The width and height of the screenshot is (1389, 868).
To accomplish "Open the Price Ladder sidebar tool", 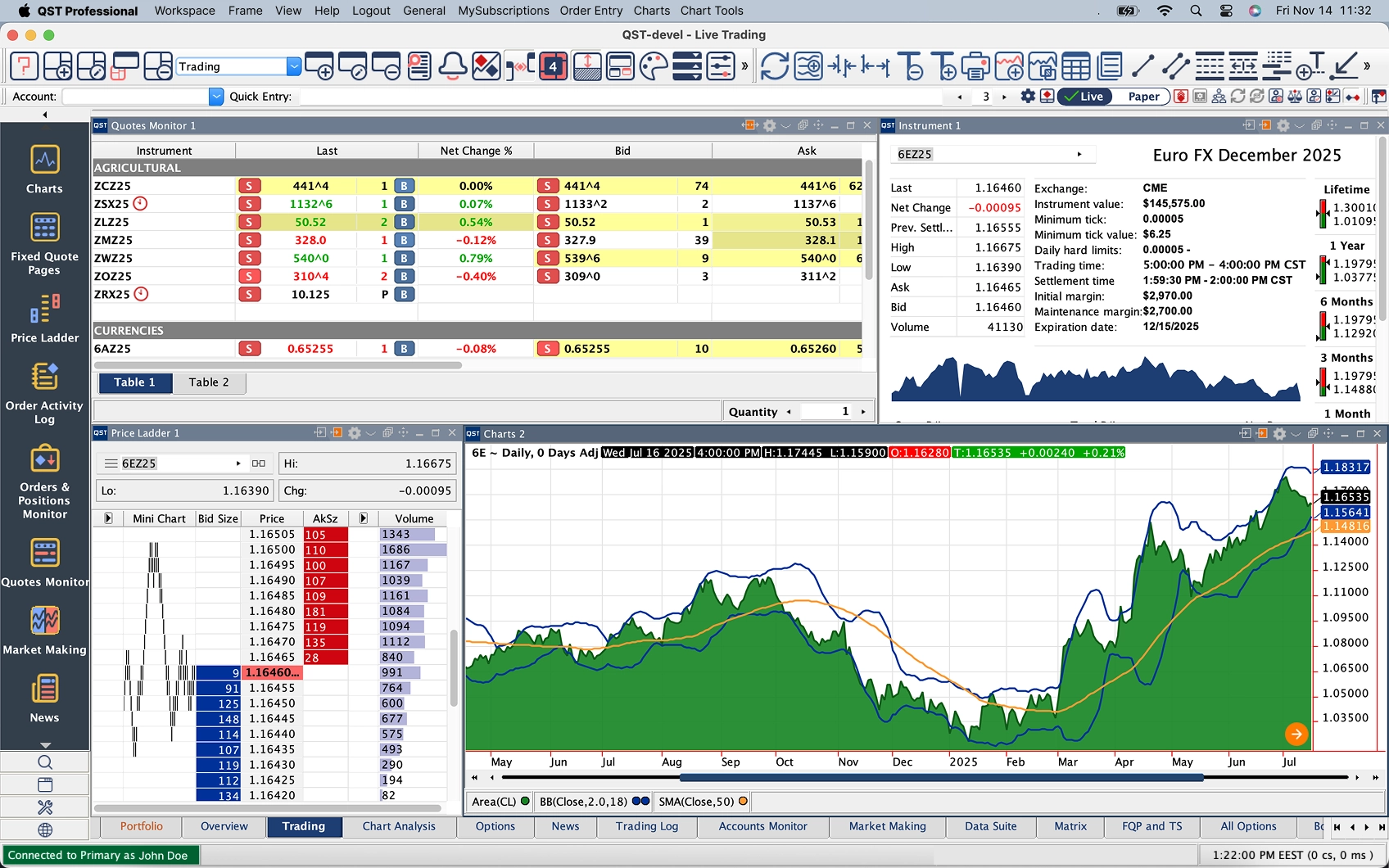I will coord(44,319).
